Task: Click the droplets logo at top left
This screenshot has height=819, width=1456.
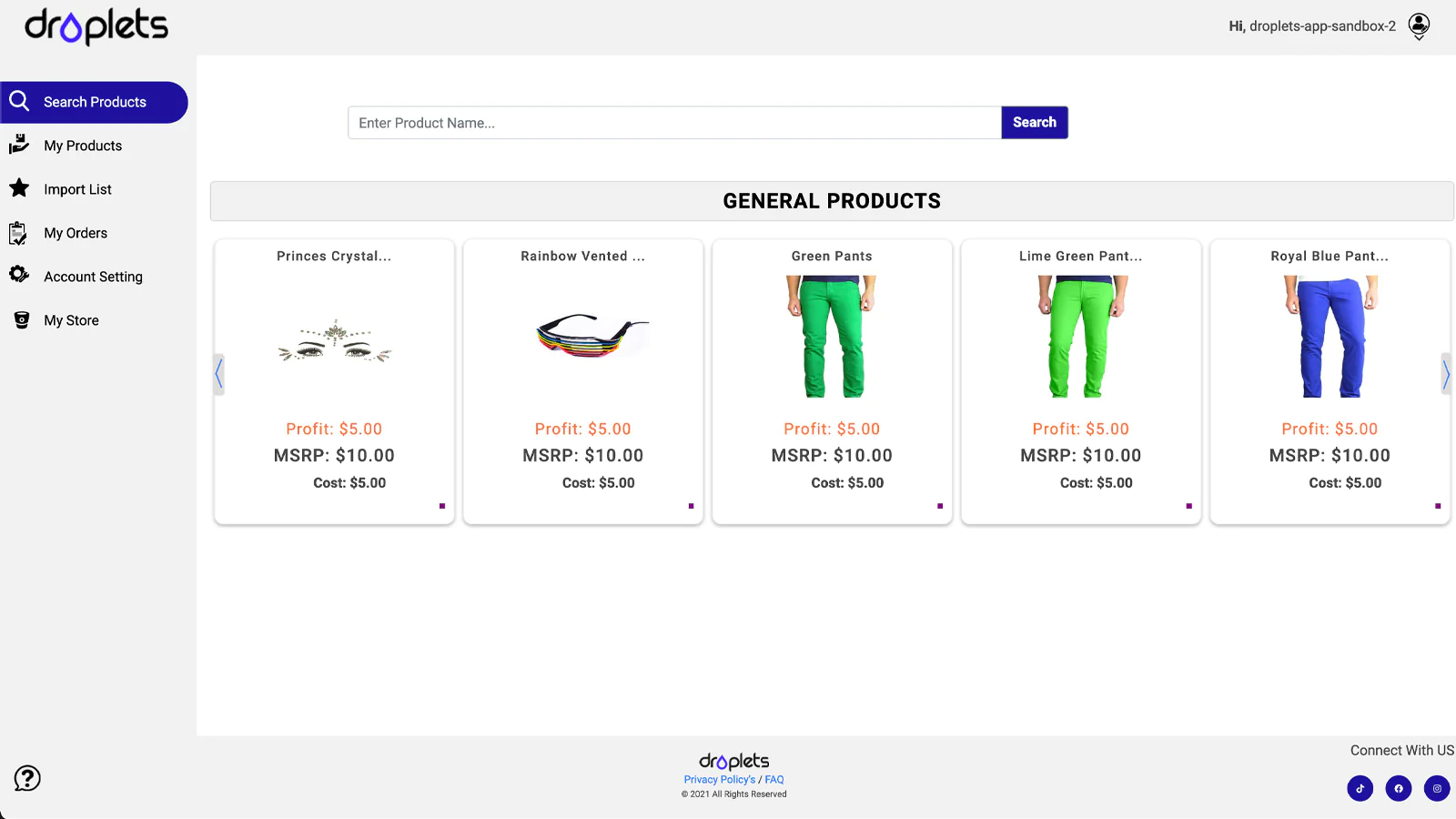Action: (96, 26)
